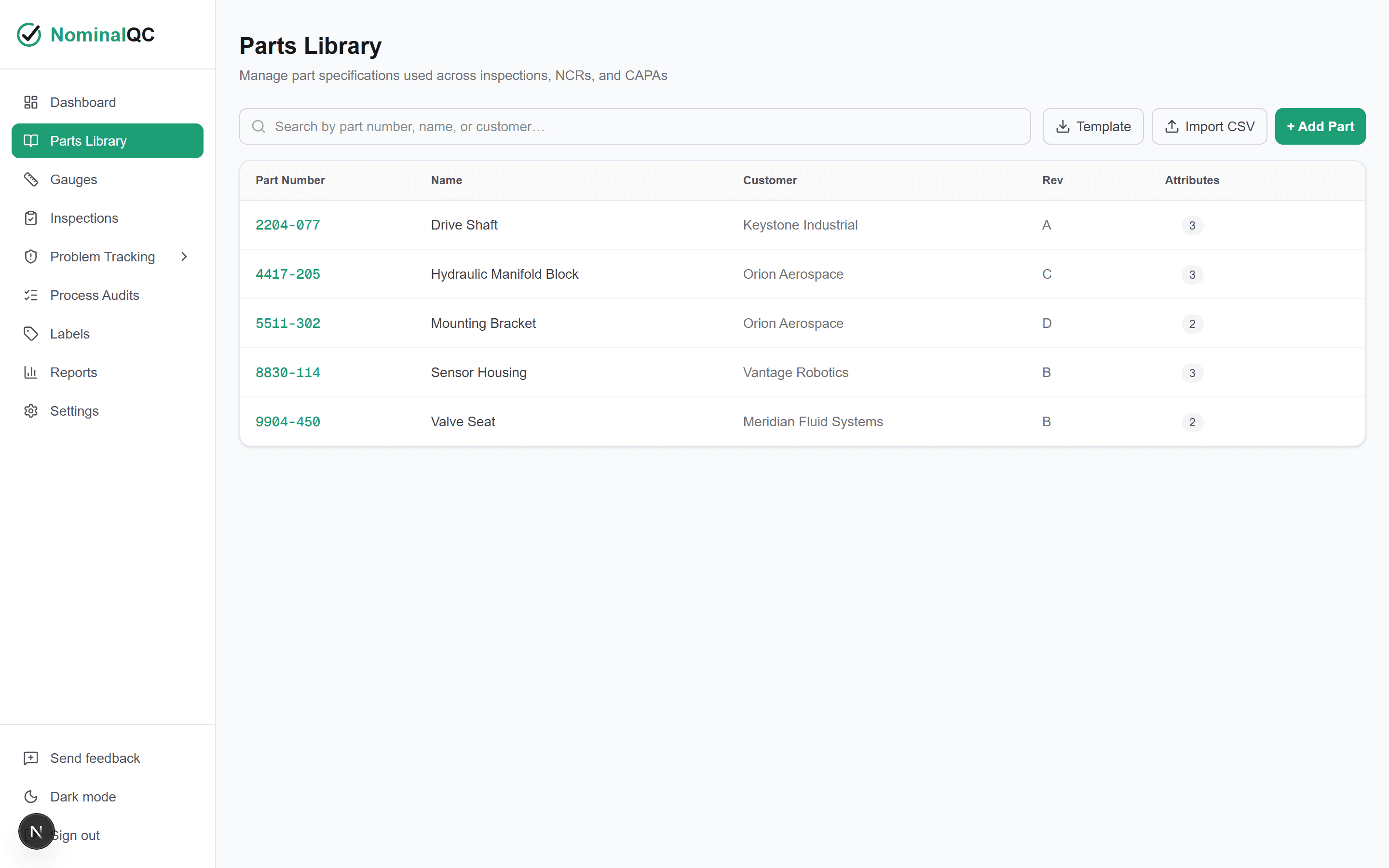Click the Send feedback message icon
Screen dimensions: 1389x868
30,758
